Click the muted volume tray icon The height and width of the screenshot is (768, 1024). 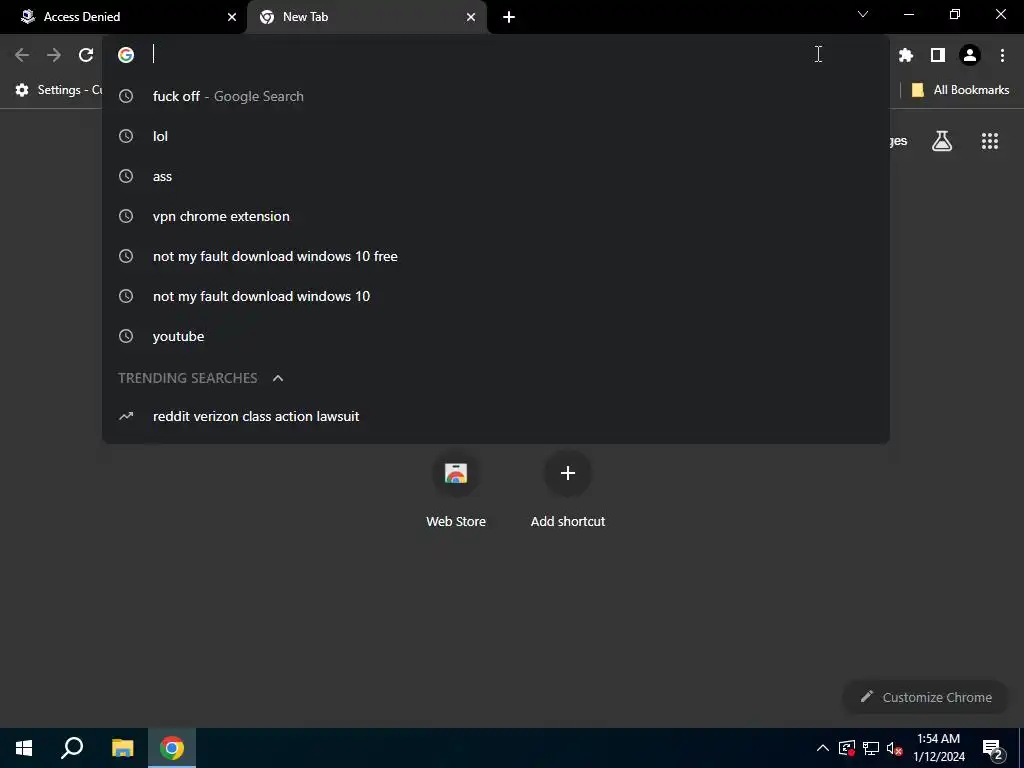tap(894, 748)
